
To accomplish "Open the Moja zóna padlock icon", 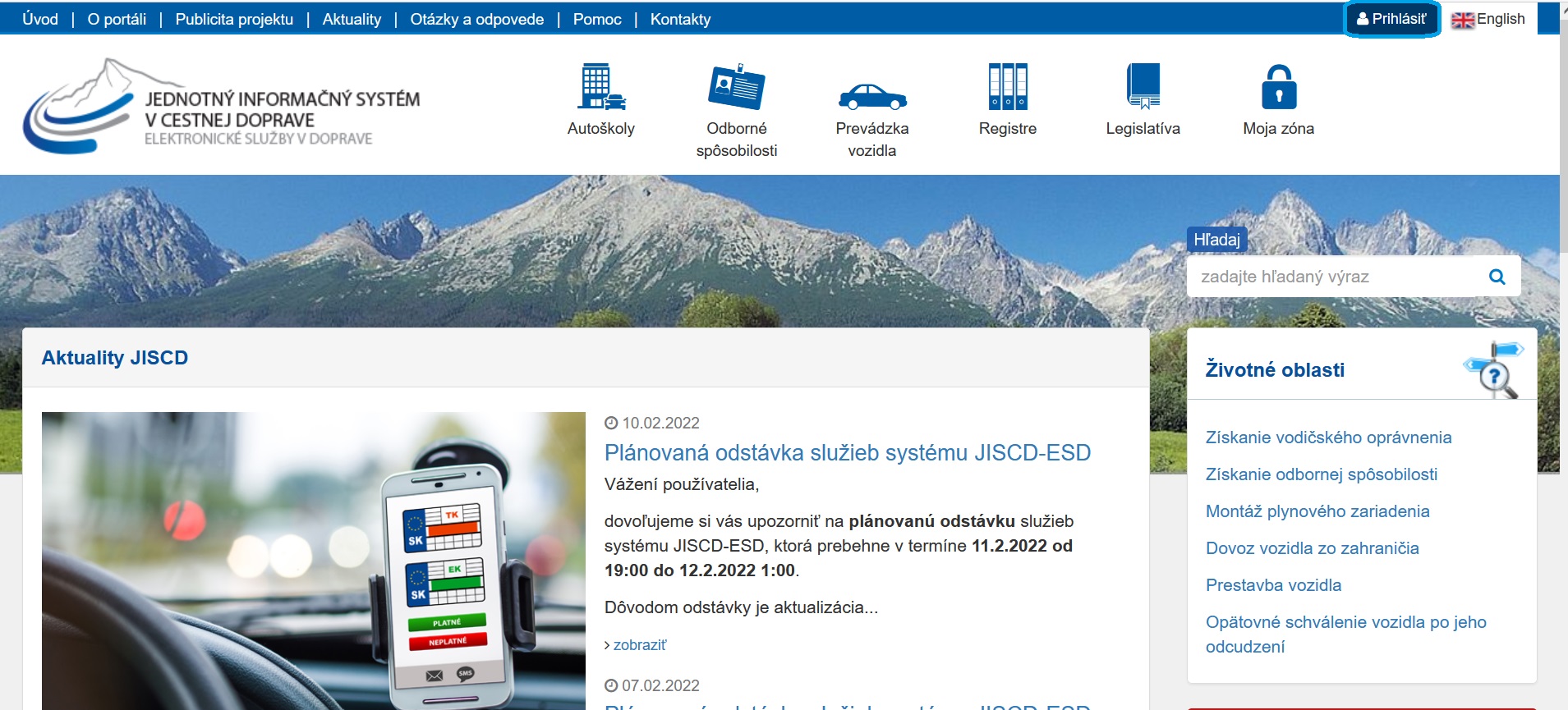I will (1278, 87).
